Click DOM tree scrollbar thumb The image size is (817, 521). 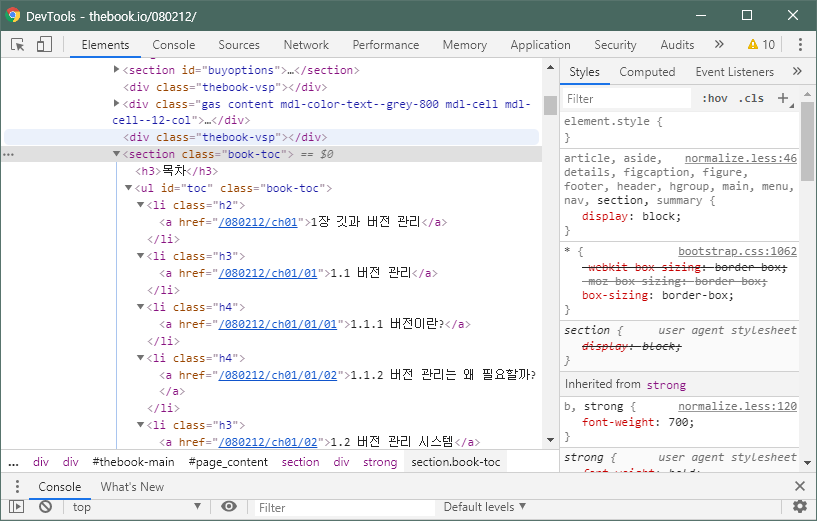[x=550, y=105]
